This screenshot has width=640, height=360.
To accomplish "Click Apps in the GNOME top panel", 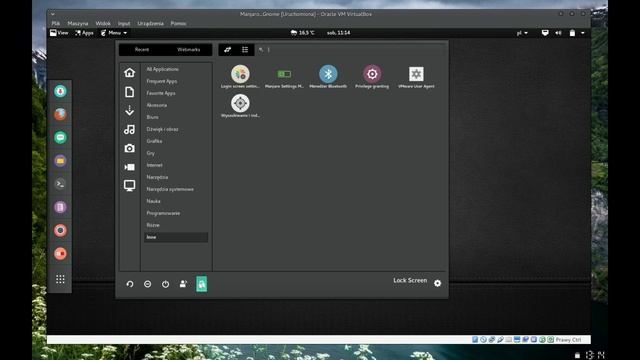I will pos(84,33).
